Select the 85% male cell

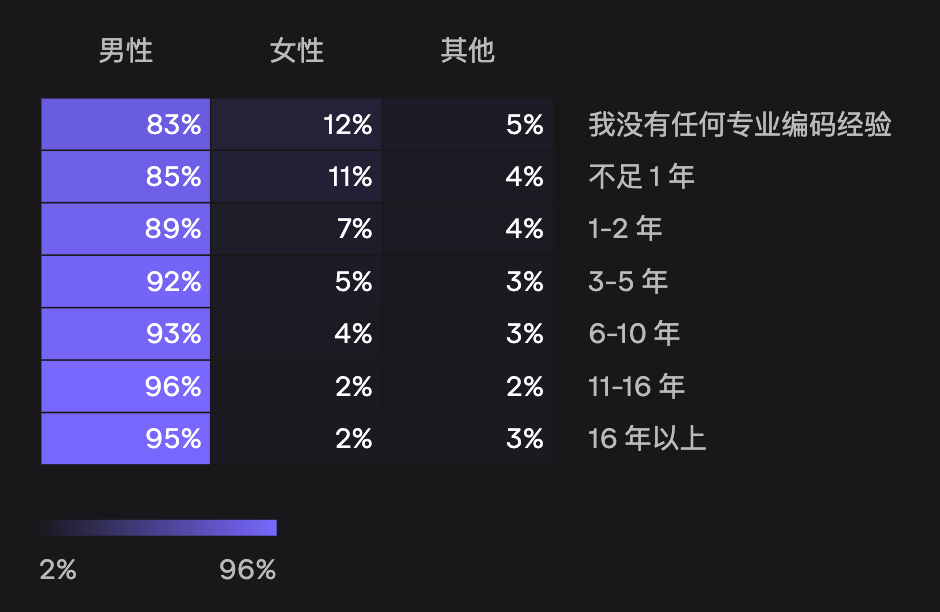(x=125, y=176)
